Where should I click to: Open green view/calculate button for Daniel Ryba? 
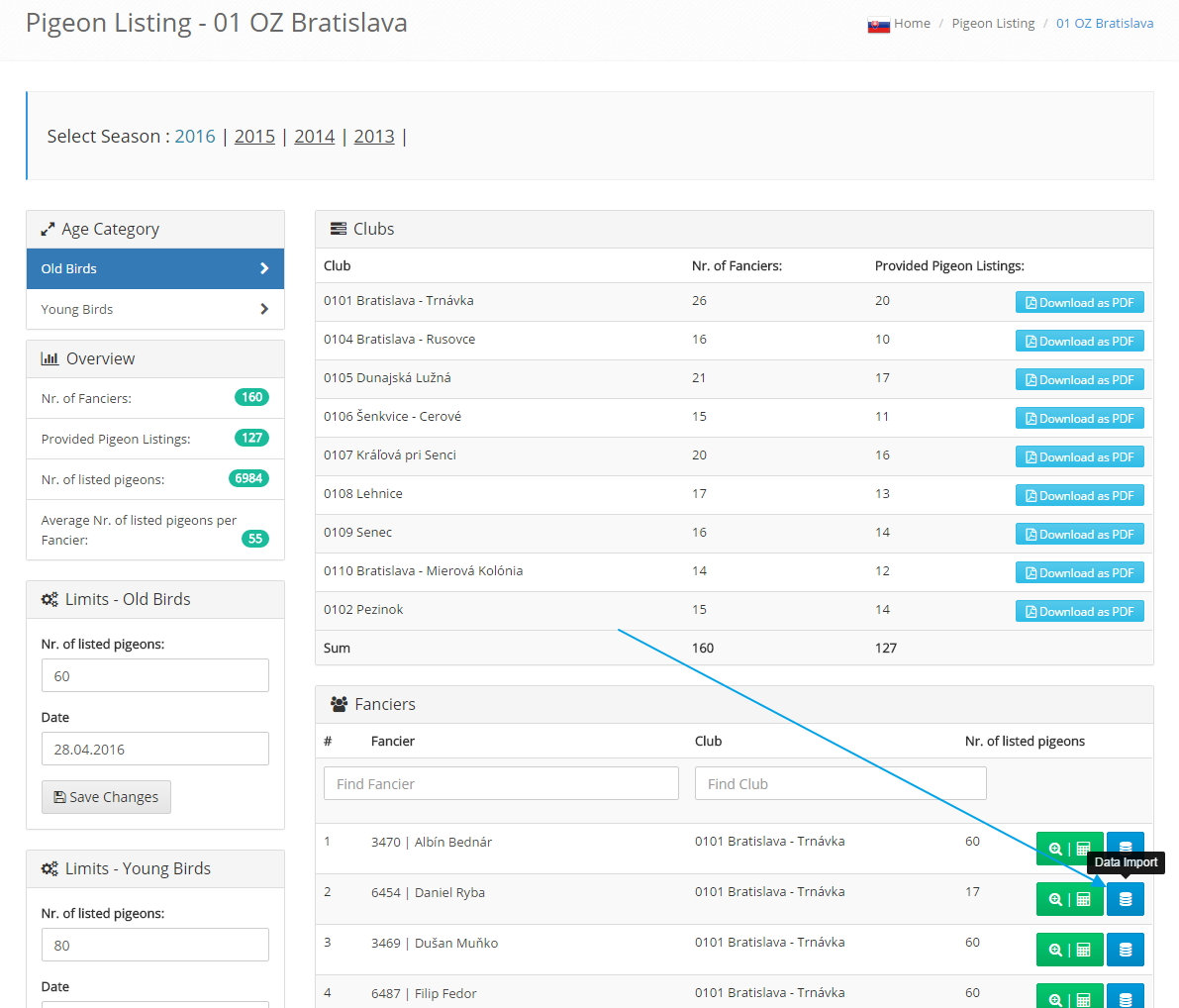tap(1069, 899)
